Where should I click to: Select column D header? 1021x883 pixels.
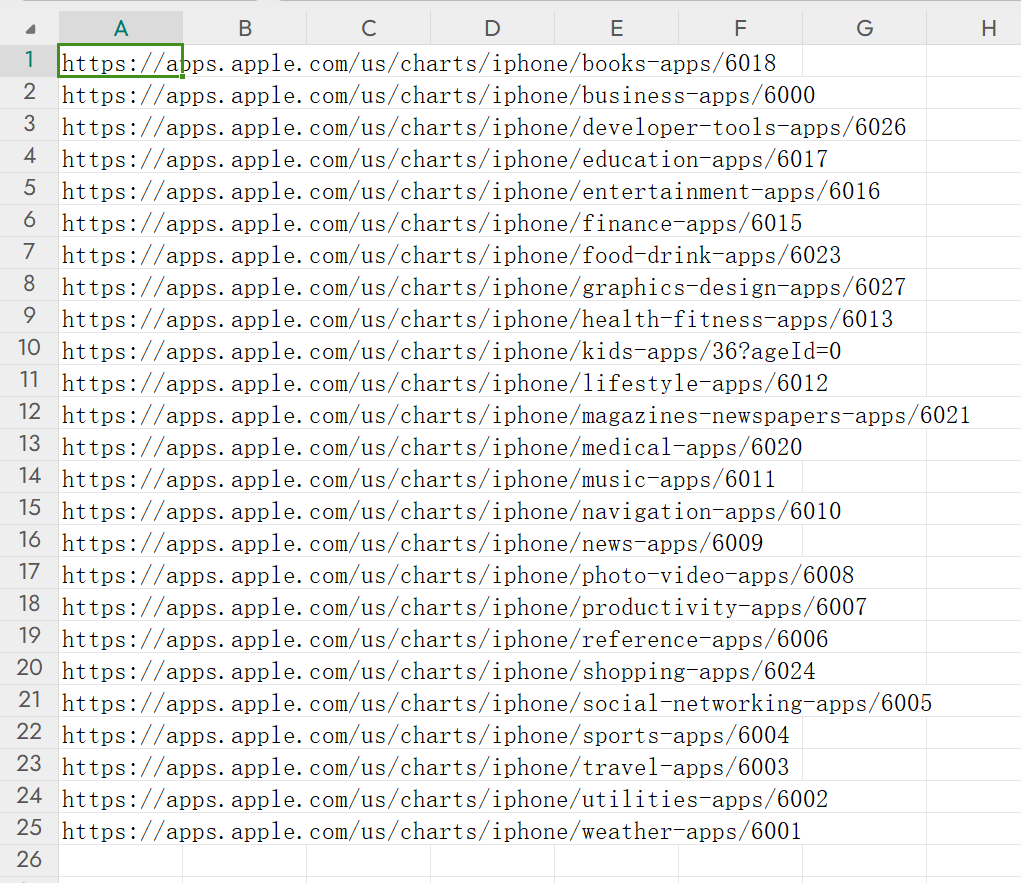point(492,28)
